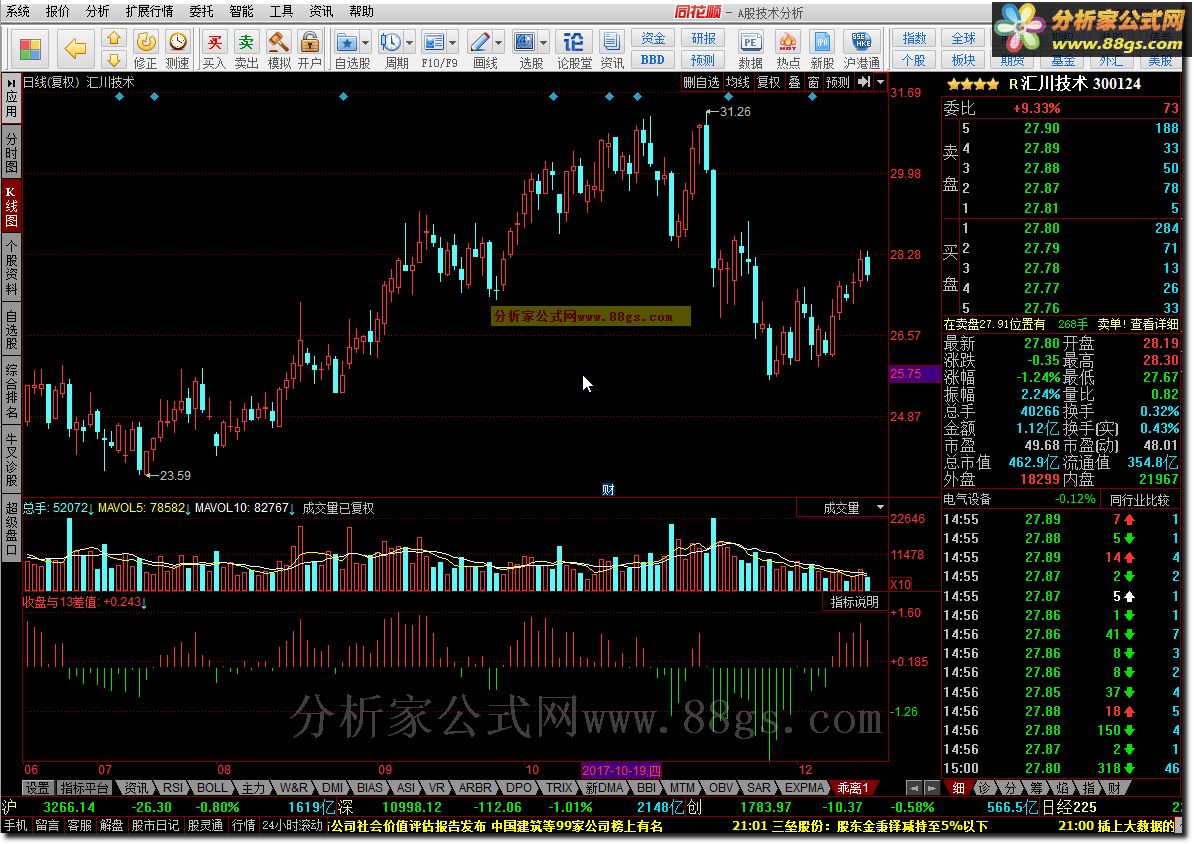The image size is (1194, 844).
Task: Click the 查看详细 link
Action: pyautogui.click(x=1154, y=324)
